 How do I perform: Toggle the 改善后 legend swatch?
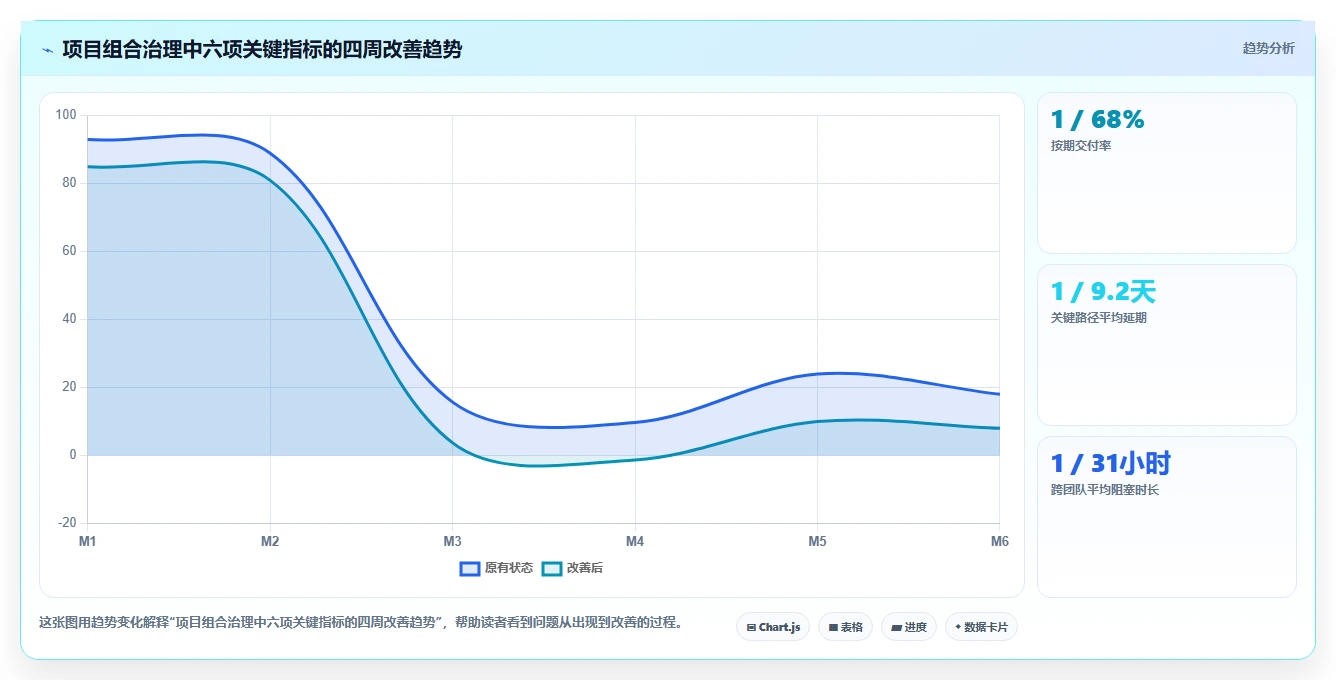552,568
